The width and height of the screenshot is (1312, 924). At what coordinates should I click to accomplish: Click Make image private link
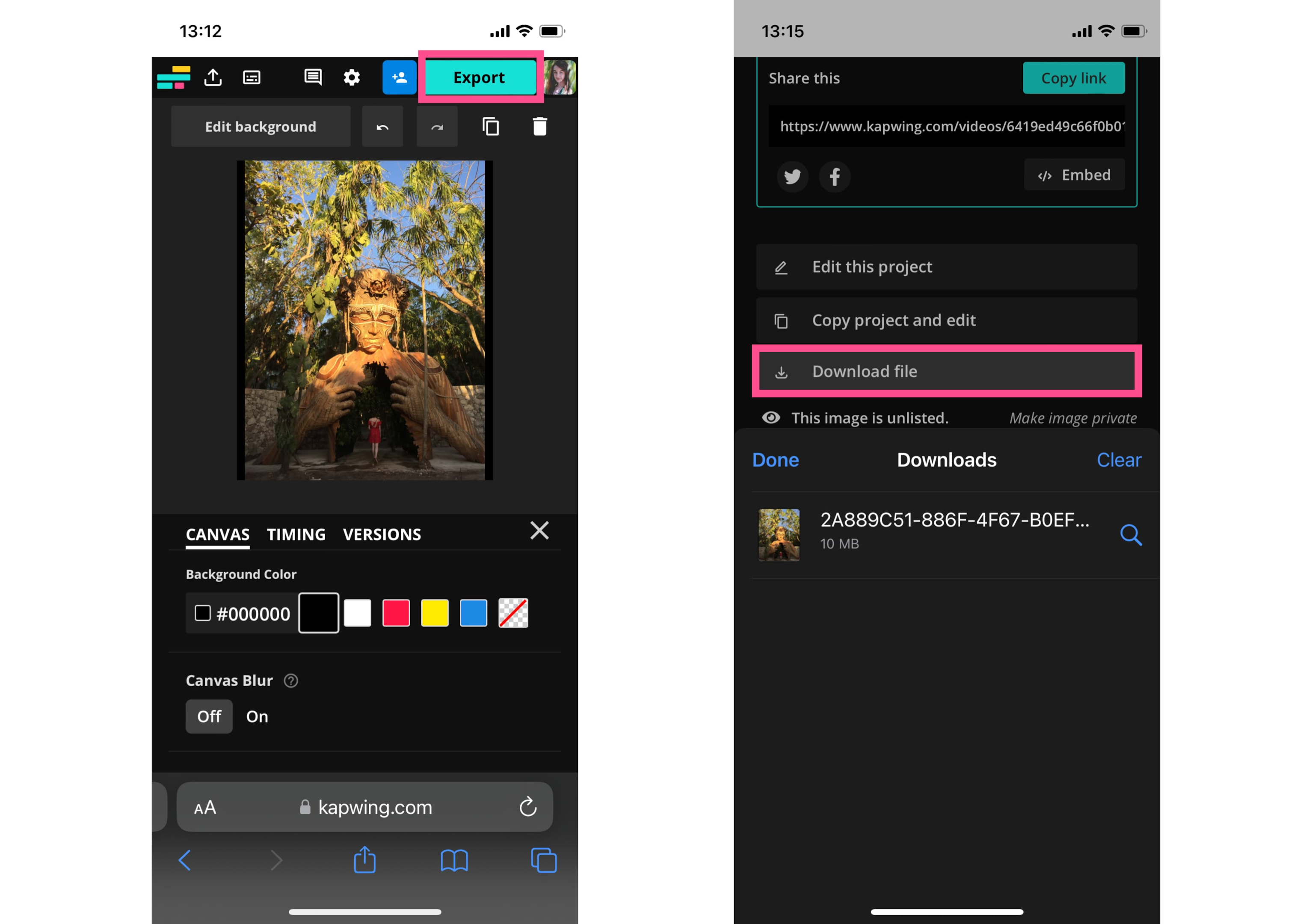(1072, 418)
